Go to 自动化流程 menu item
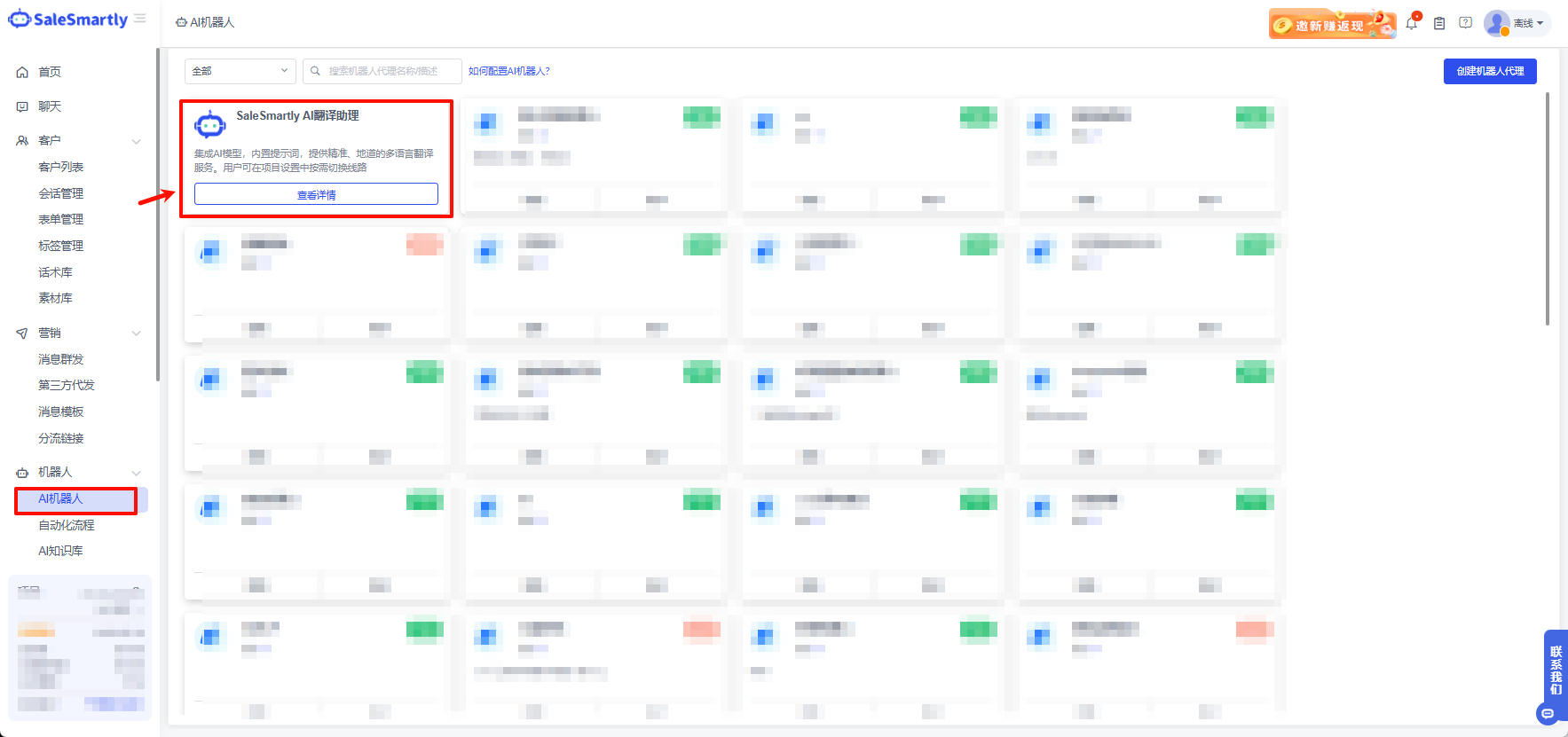Image resolution: width=1568 pixels, height=737 pixels. (x=66, y=525)
